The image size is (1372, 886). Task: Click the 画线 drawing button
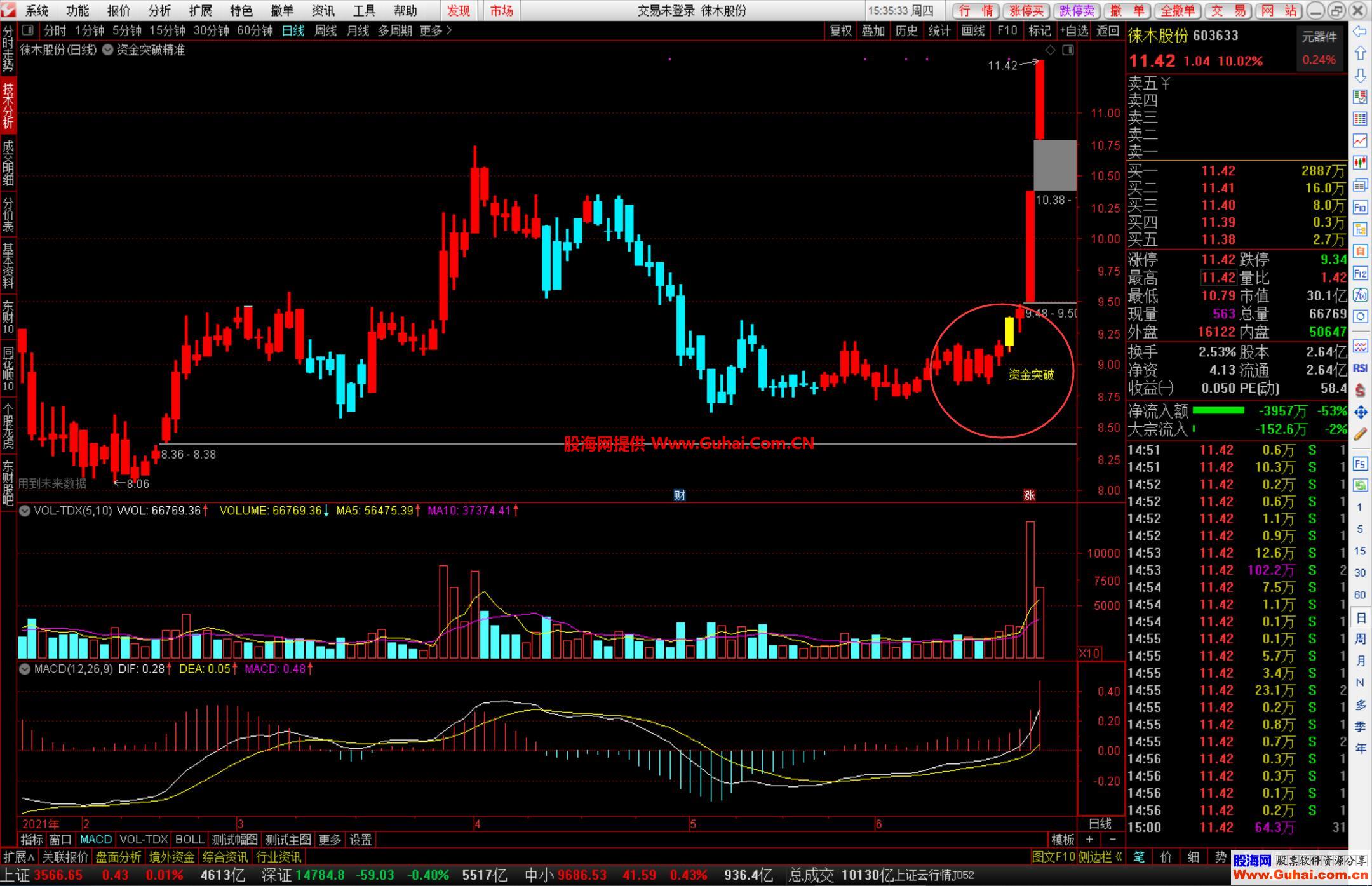coord(973,30)
